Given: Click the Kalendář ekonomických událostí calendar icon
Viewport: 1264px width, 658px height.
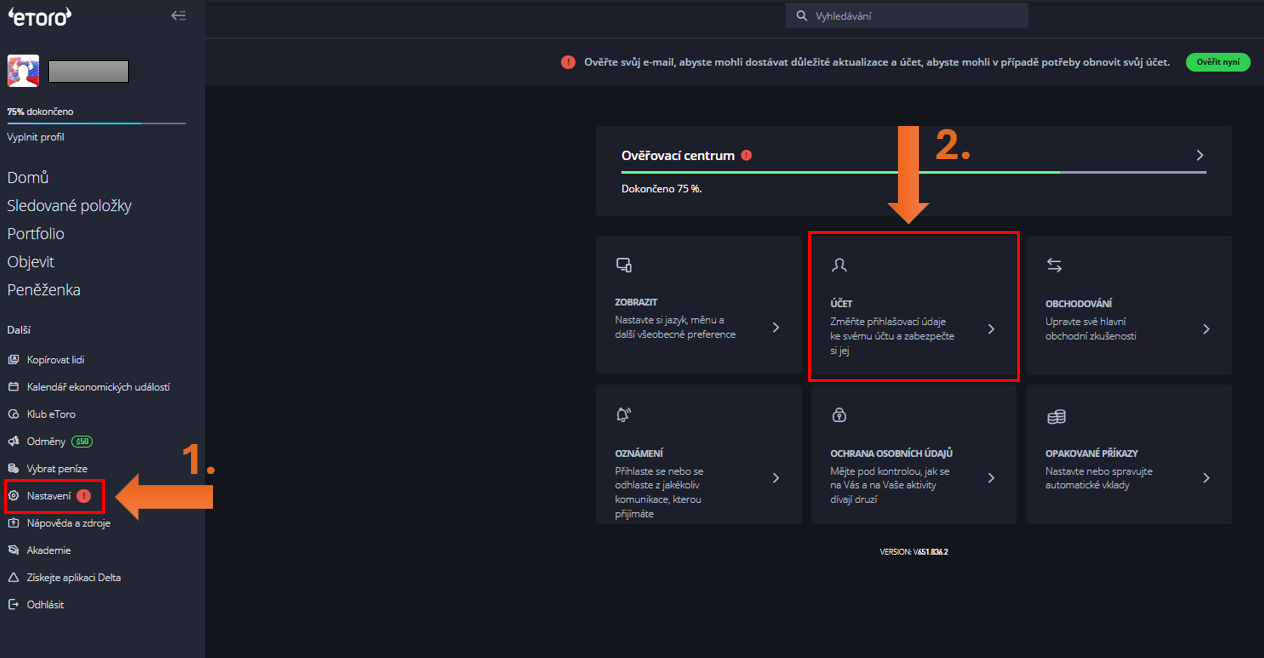Looking at the screenshot, I should 13,387.
